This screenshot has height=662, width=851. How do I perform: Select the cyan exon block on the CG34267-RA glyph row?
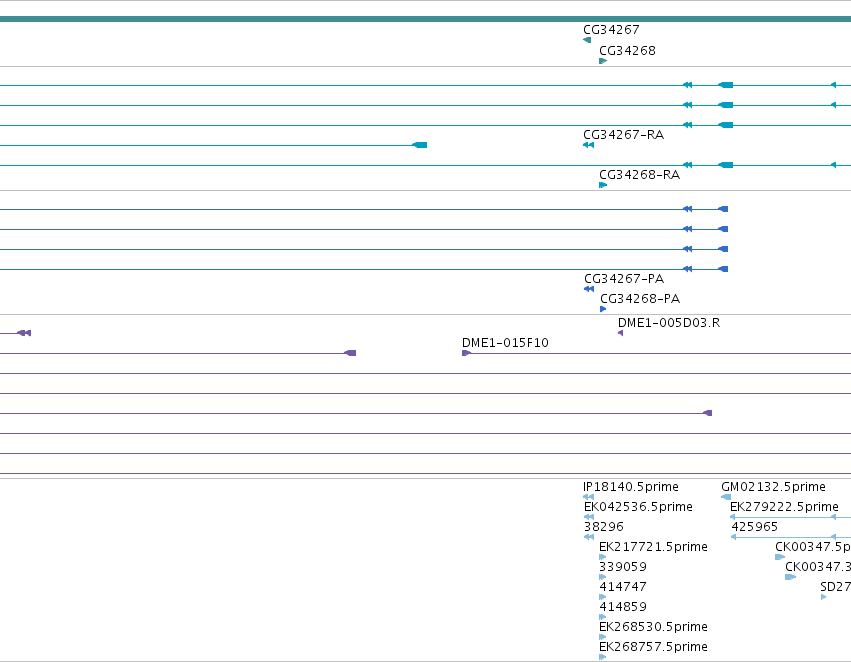pos(420,145)
